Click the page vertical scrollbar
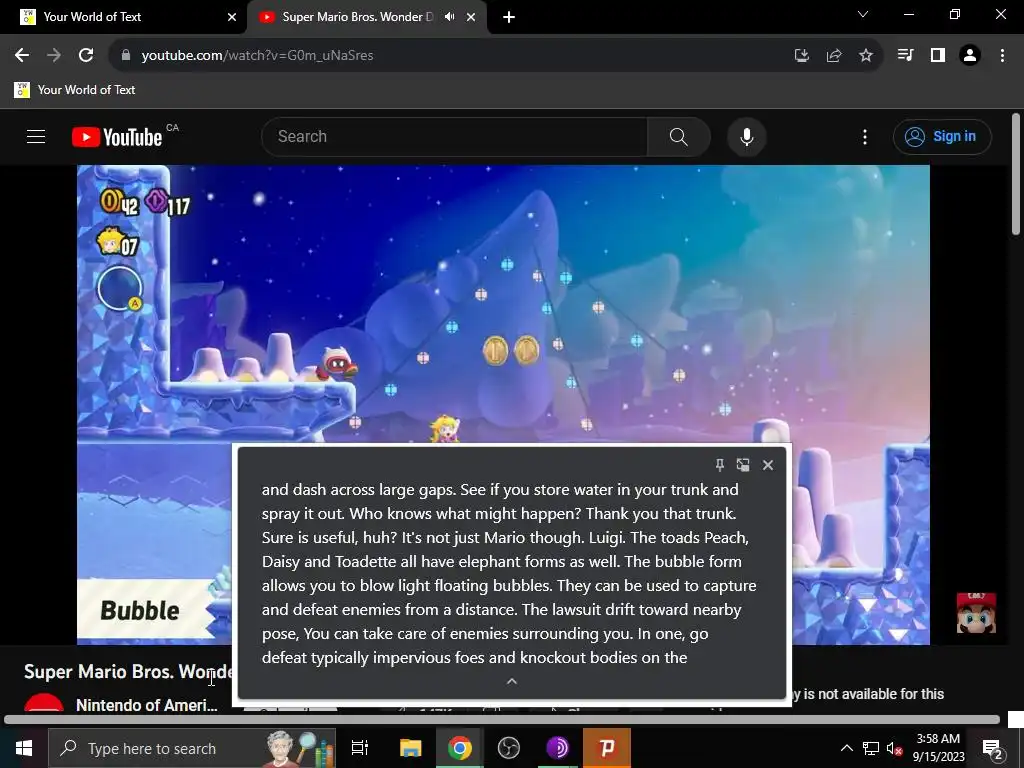The width and height of the screenshot is (1024, 768). [1016, 173]
